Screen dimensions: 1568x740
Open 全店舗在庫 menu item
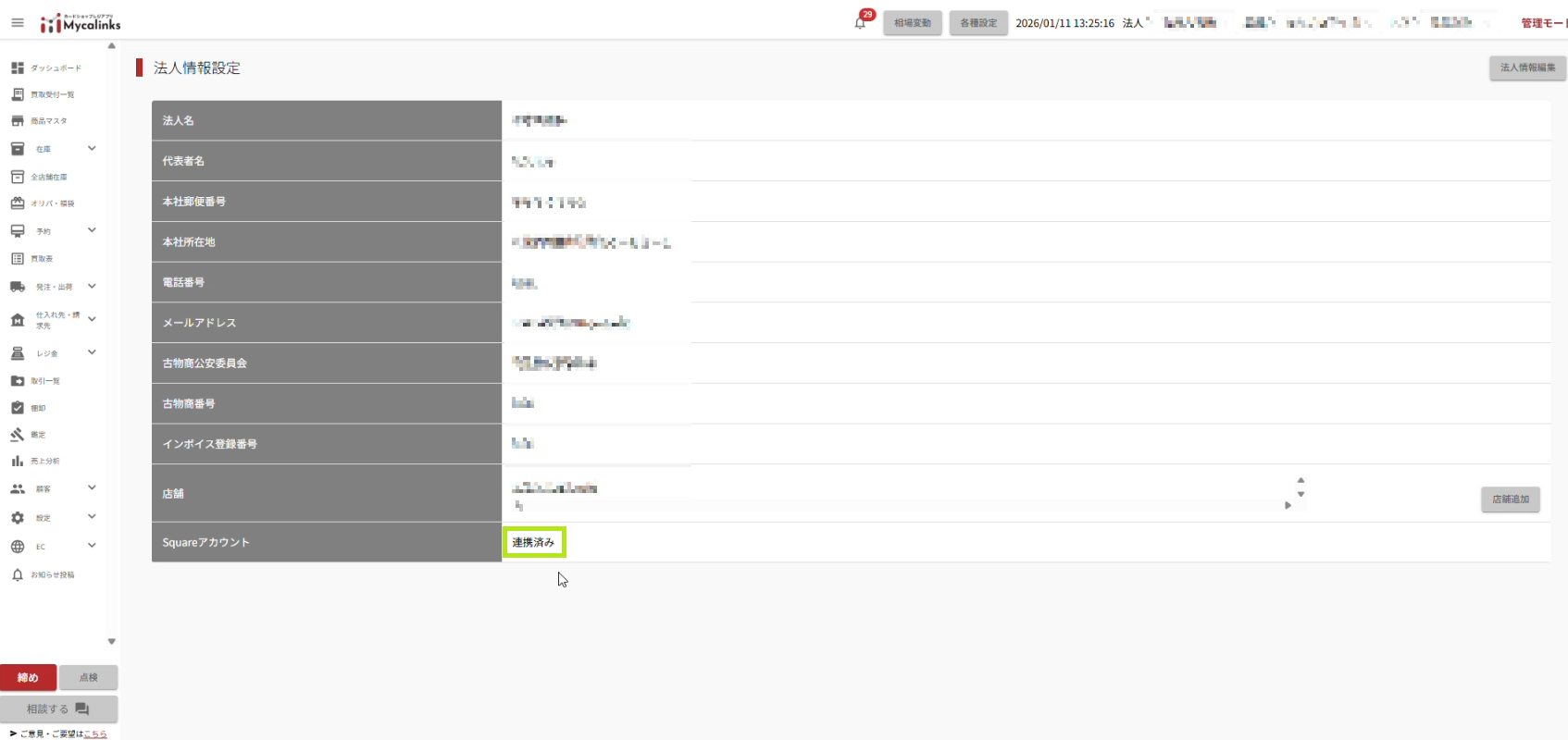[x=48, y=177]
